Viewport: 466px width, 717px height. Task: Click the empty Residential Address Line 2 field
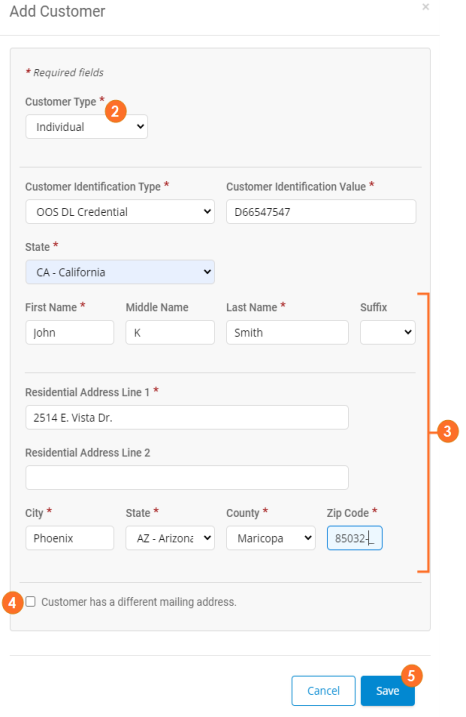[x=187, y=478]
